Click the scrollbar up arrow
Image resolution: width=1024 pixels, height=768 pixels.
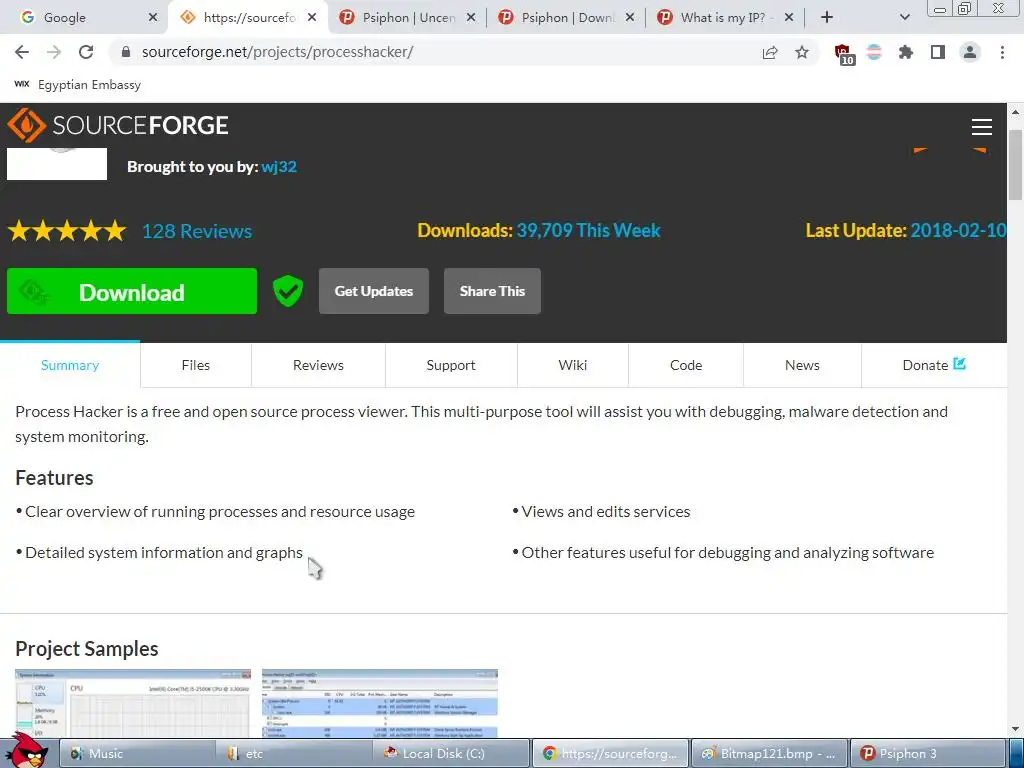pos(1016,112)
